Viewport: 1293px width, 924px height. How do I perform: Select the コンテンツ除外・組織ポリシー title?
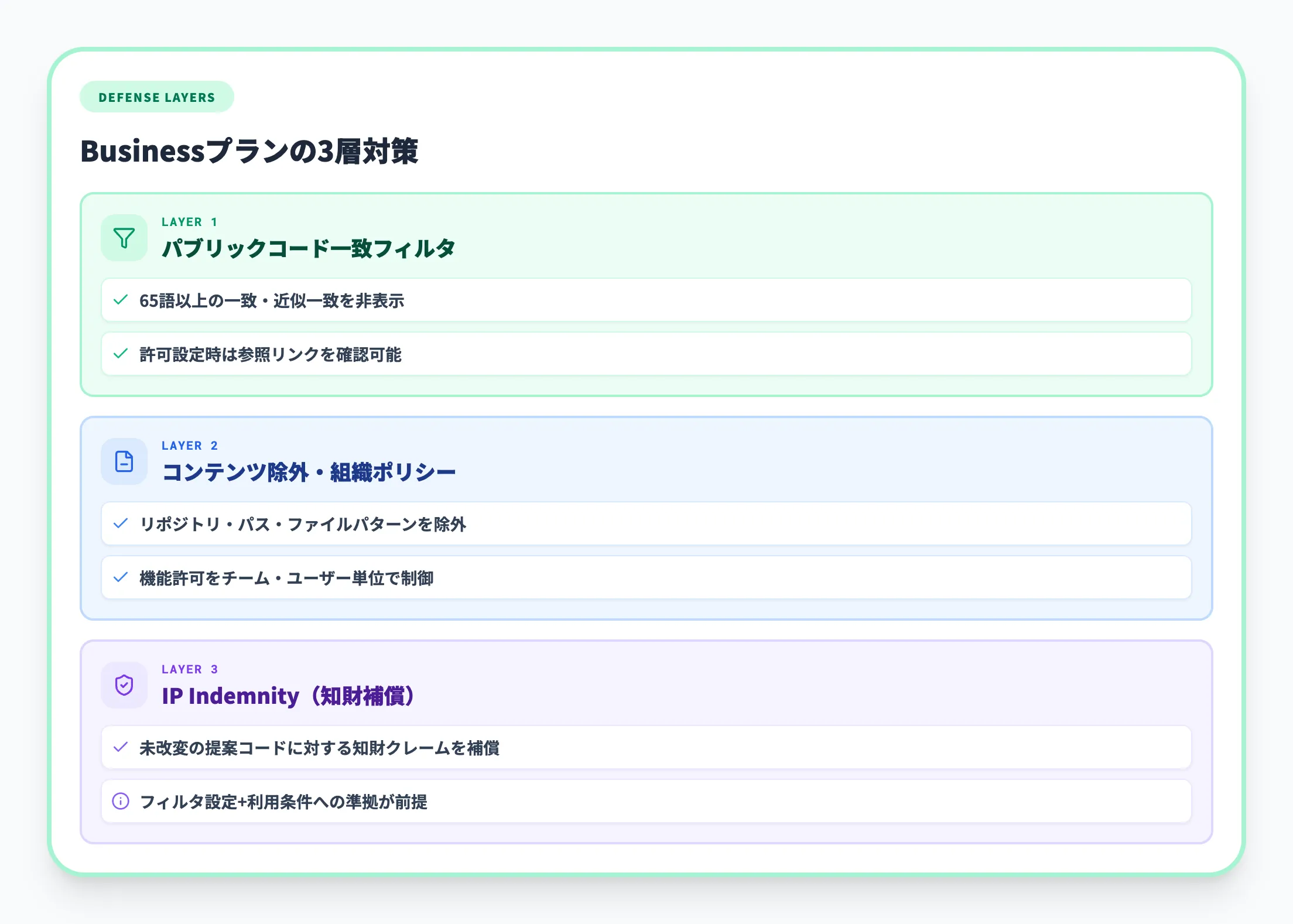(x=309, y=472)
